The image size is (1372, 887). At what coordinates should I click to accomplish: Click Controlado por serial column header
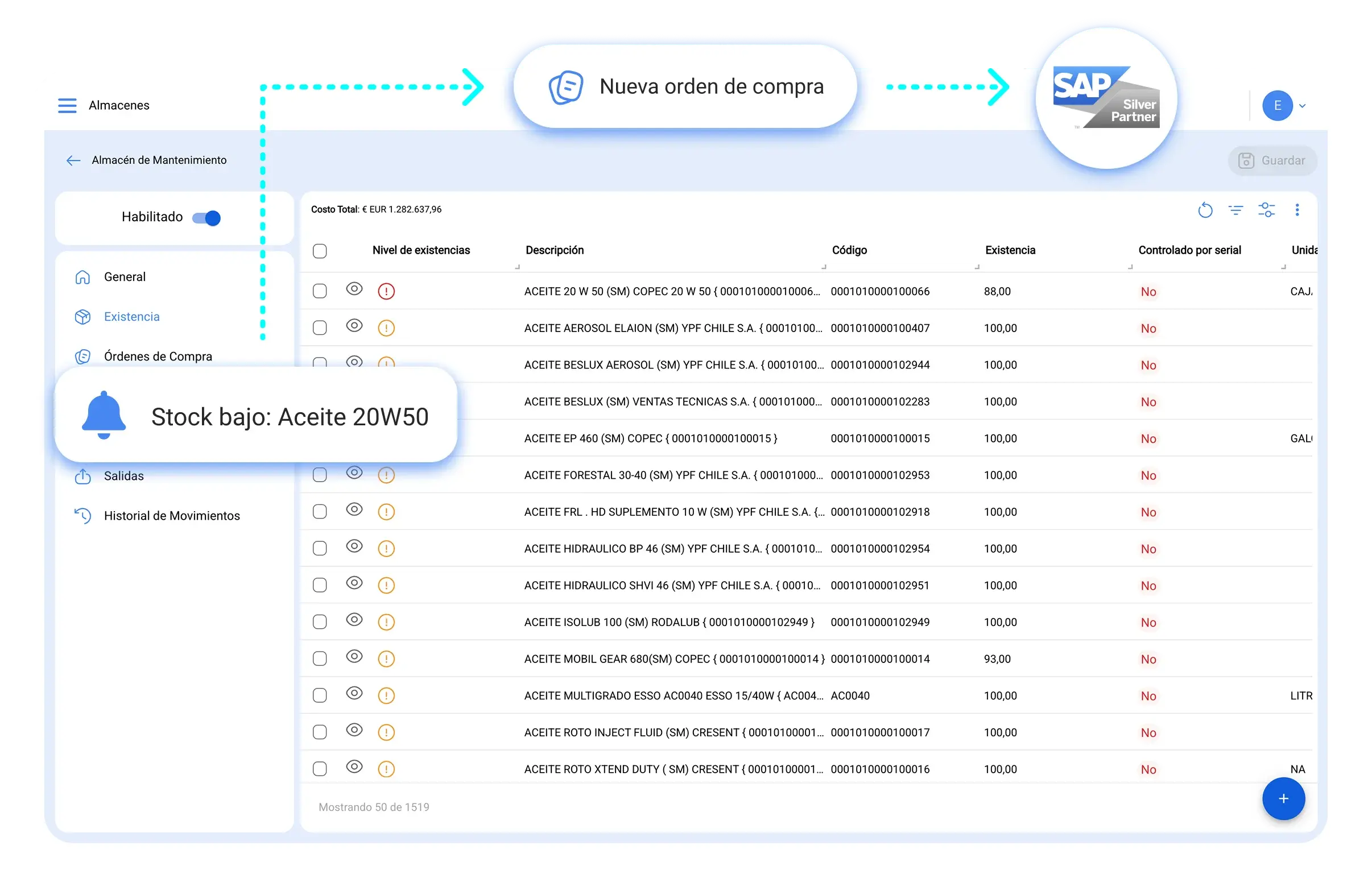click(1189, 251)
